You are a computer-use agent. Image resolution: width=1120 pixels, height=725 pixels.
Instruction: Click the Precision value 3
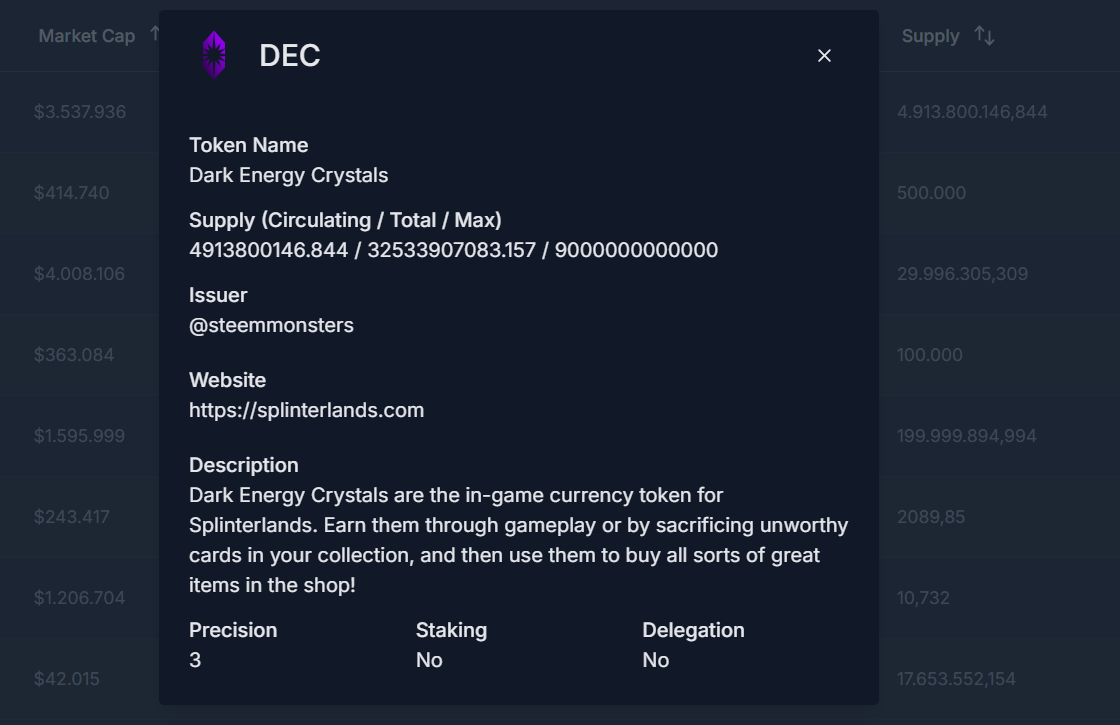pos(195,660)
